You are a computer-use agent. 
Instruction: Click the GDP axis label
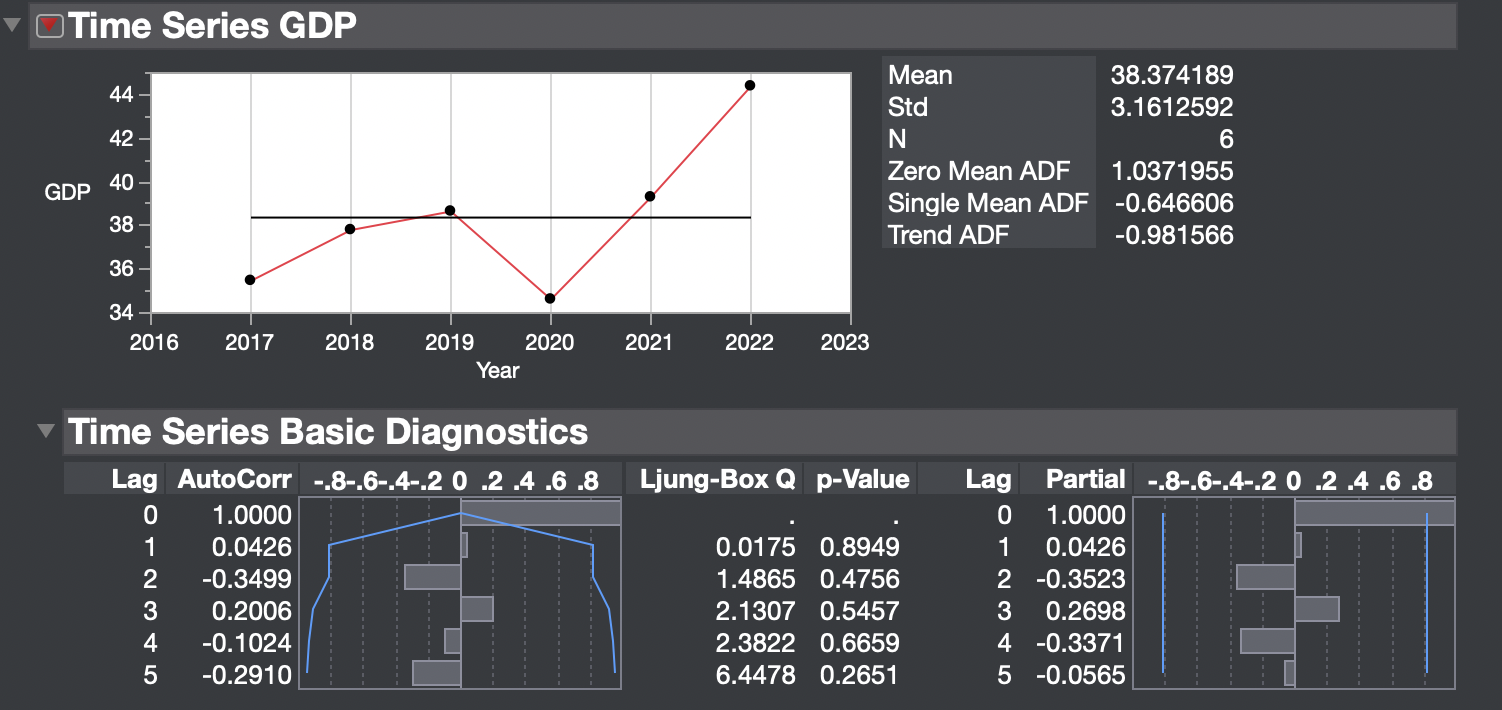tap(66, 193)
